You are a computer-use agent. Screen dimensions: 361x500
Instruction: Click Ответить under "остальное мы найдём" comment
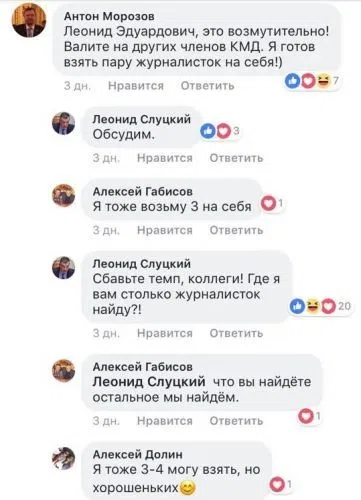[x=236, y=421]
